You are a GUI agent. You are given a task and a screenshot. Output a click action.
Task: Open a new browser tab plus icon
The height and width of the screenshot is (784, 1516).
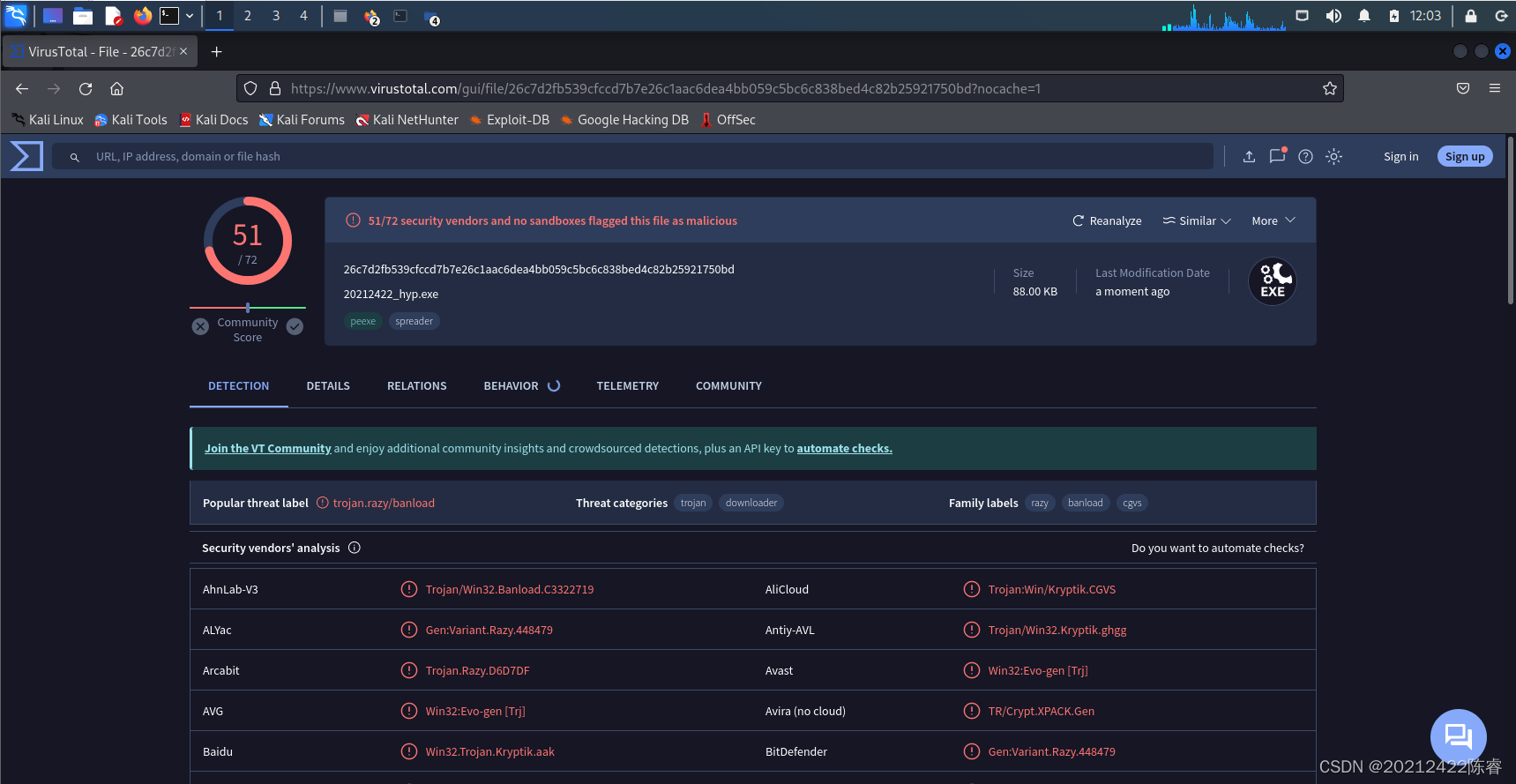216,52
